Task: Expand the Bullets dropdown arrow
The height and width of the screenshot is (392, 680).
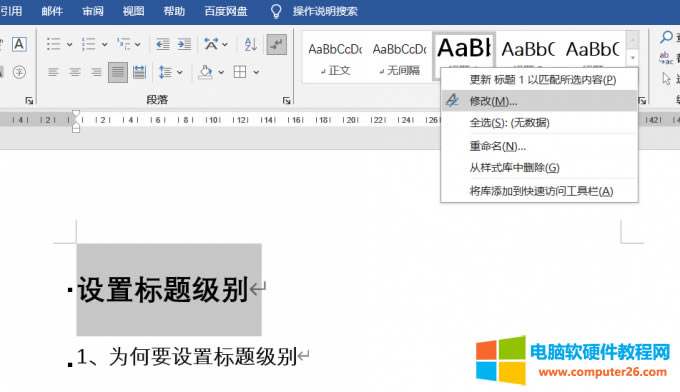Action: pyautogui.click(x=69, y=44)
